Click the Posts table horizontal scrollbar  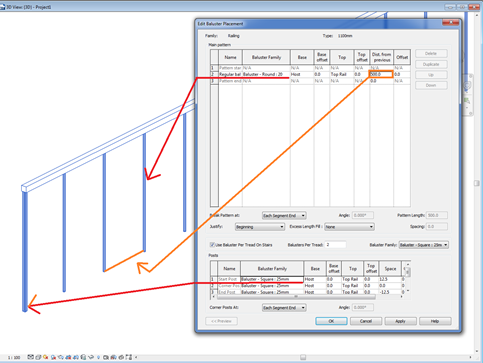295,296
